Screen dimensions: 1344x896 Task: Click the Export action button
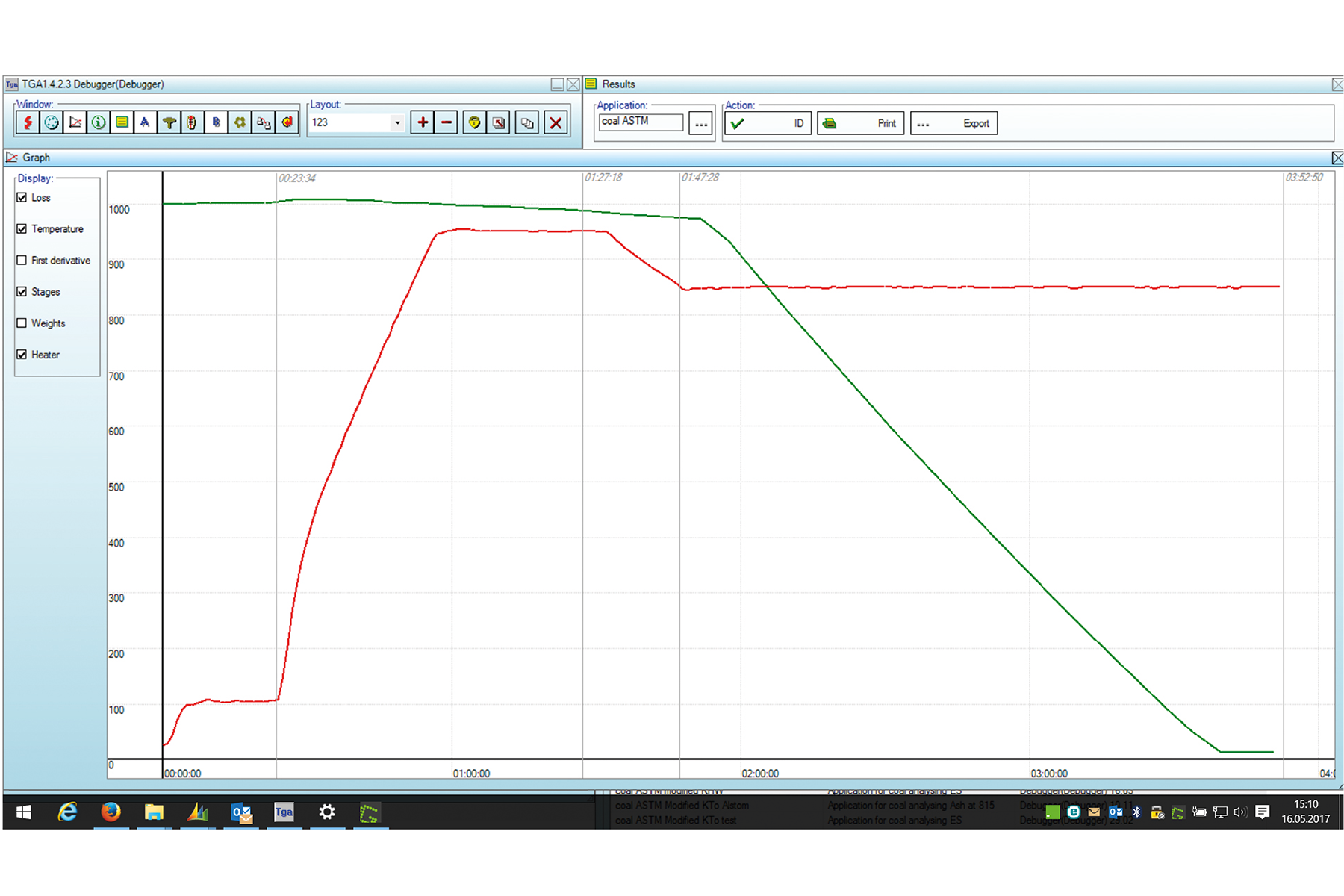pos(953,123)
